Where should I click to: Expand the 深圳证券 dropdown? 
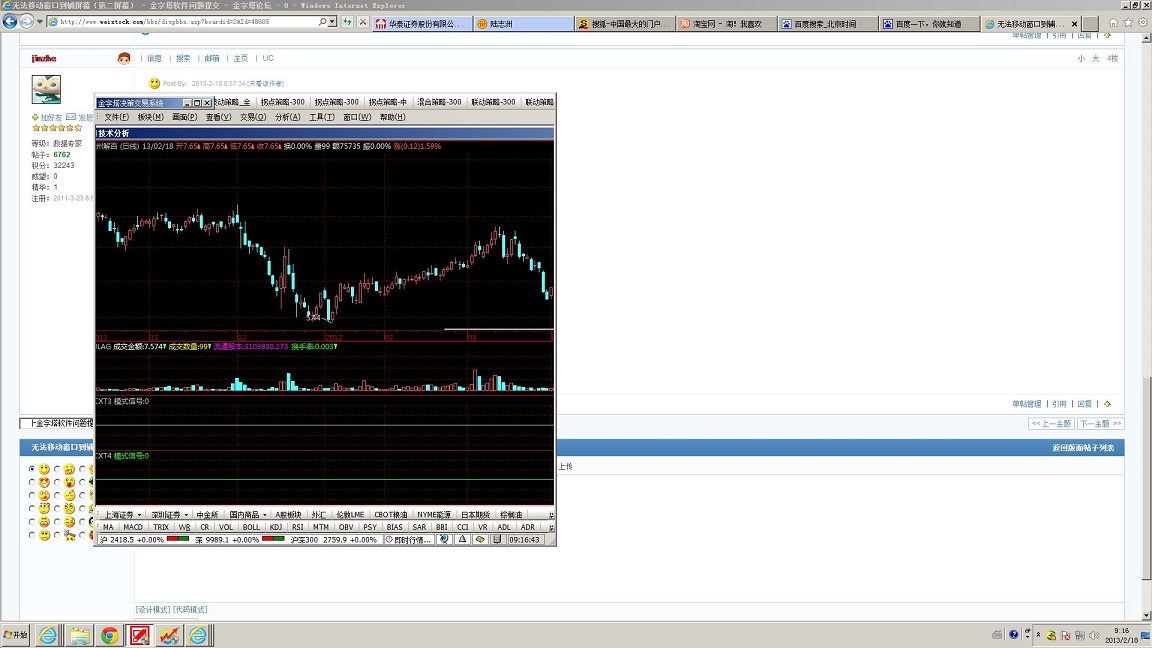pos(187,515)
